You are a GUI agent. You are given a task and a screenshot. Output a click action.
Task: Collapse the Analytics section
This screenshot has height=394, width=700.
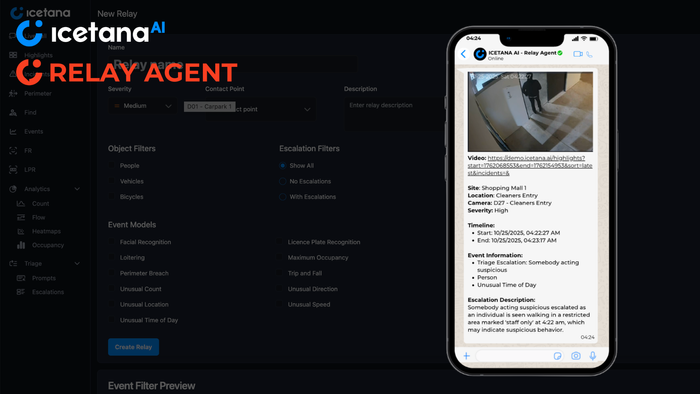click(77, 189)
